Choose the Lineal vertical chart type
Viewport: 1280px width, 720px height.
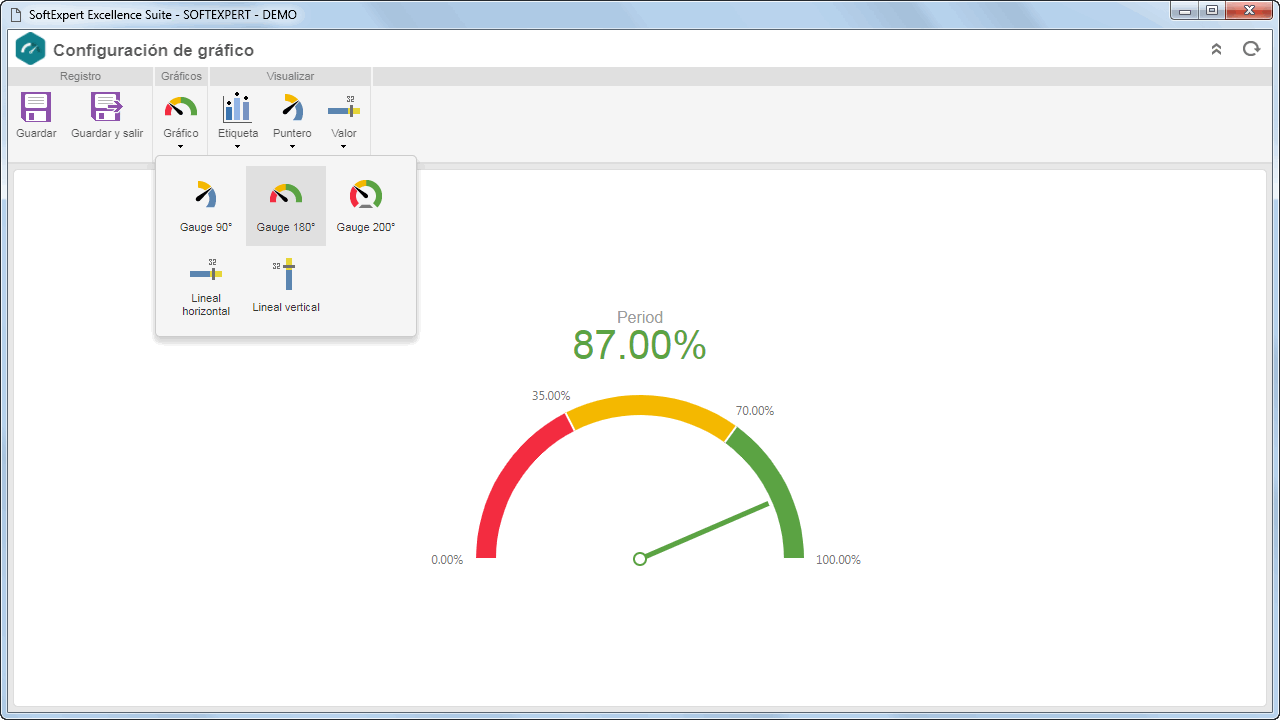tap(286, 288)
